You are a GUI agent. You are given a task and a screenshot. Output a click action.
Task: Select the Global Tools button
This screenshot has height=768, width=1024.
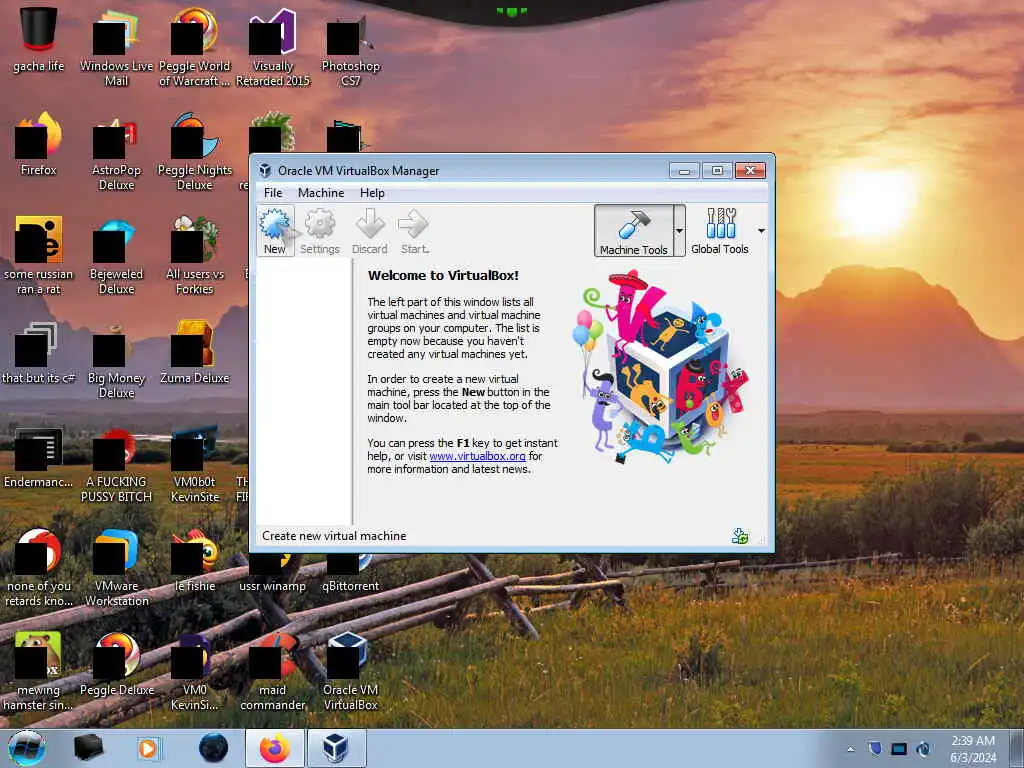click(720, 231)
